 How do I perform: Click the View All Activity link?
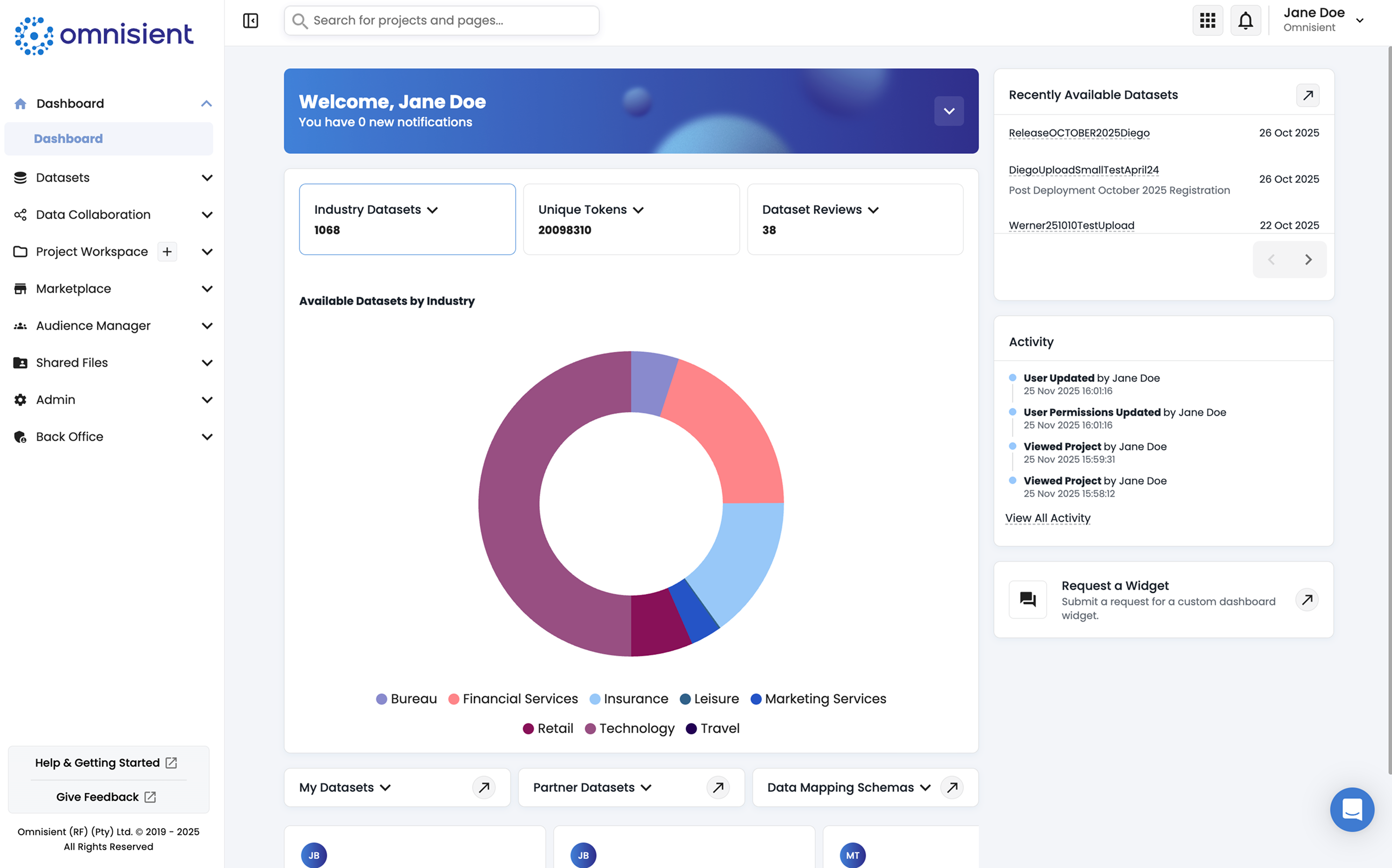click(x=1048, y=518)
